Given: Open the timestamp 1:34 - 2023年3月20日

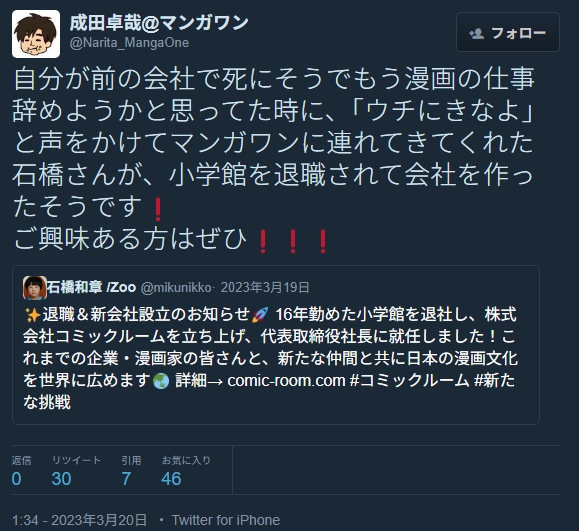Looking at the screenshot, I should [x=79, y=520].
